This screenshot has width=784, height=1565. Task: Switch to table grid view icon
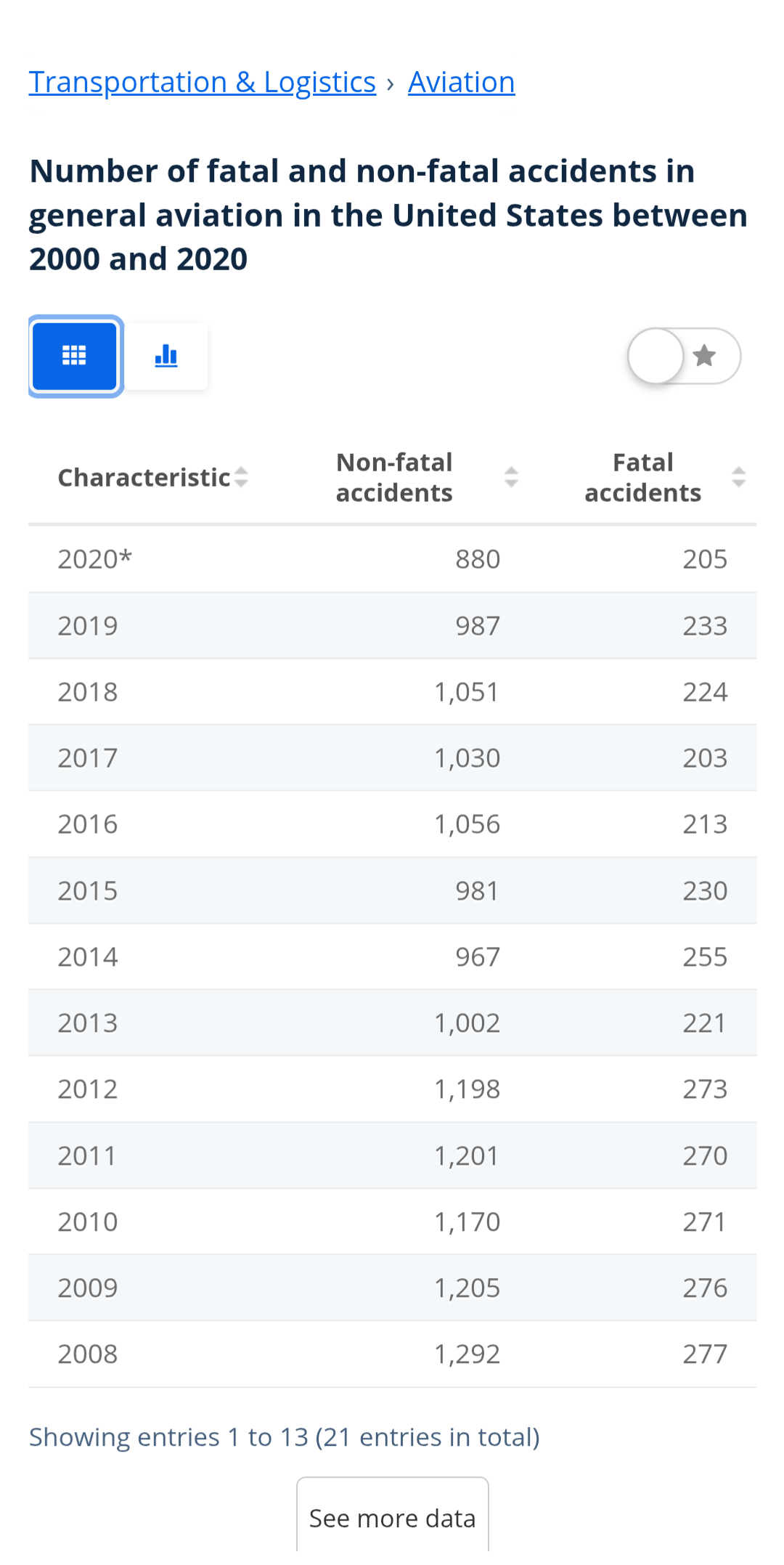(x=75, y=356)
